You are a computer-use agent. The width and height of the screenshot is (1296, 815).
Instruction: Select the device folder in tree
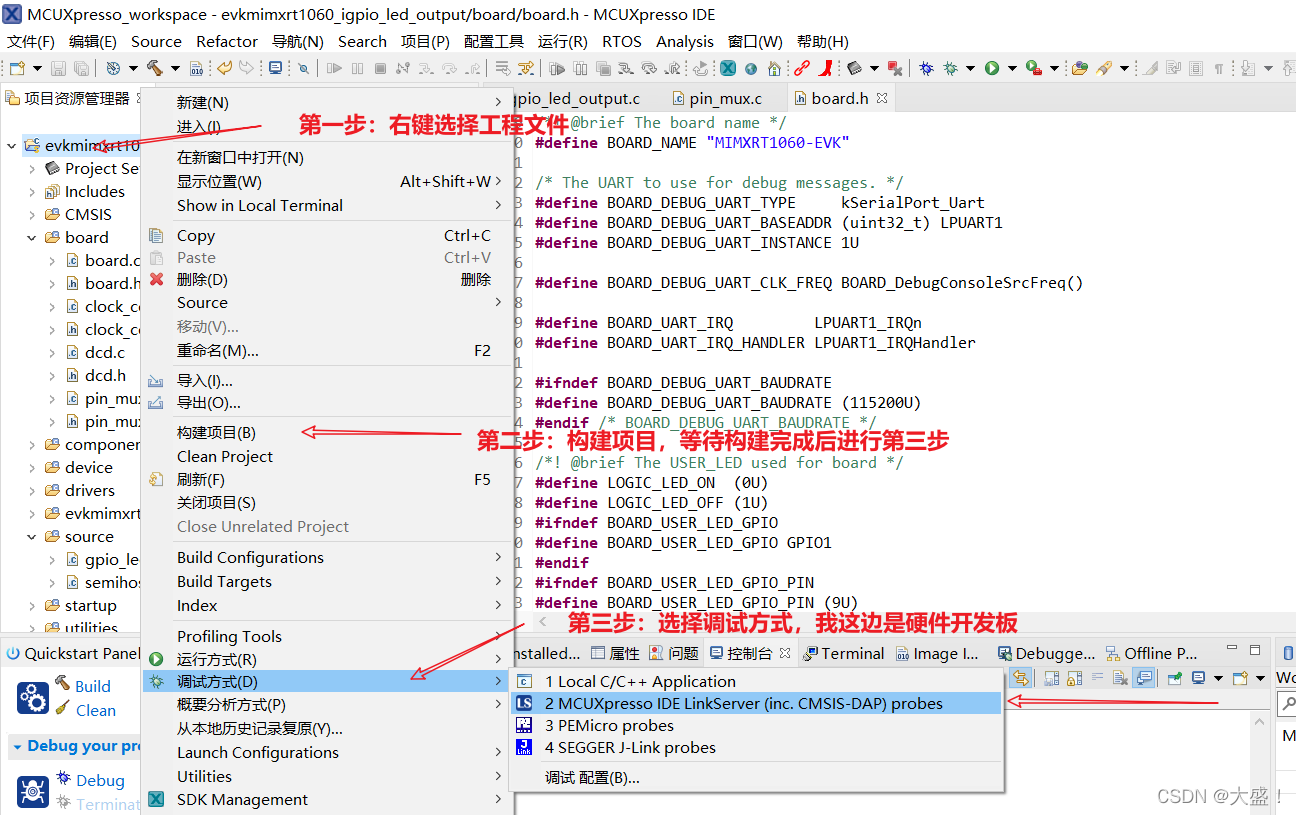click(x=89, y=467)
